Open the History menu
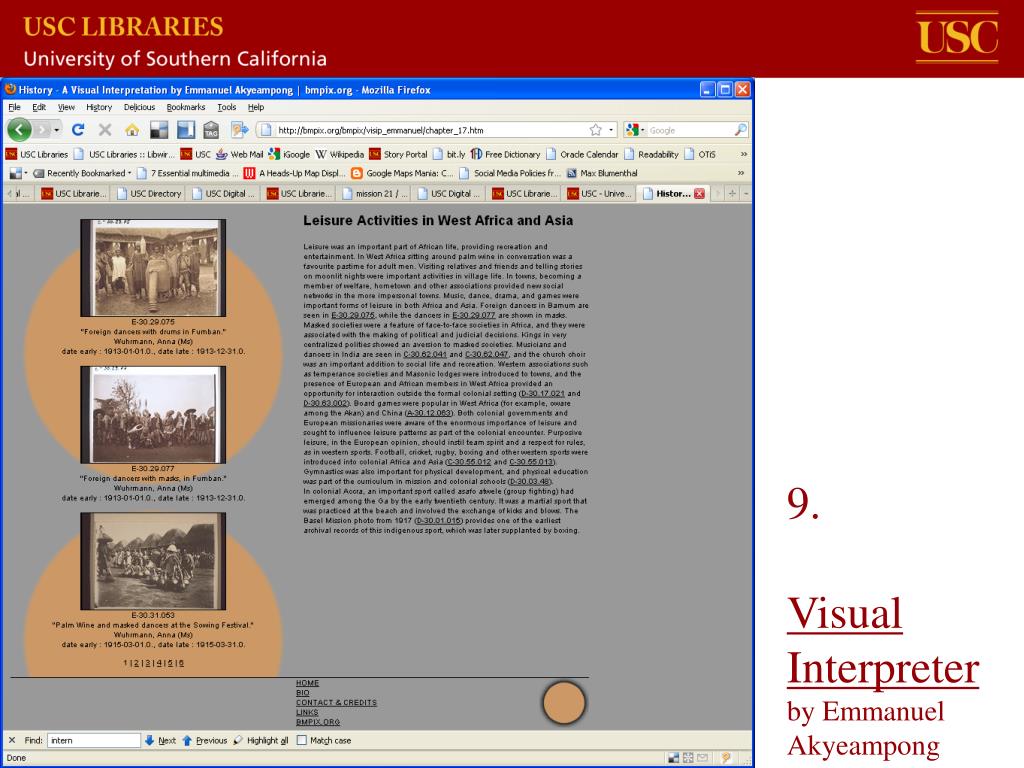 coord(99,107)
